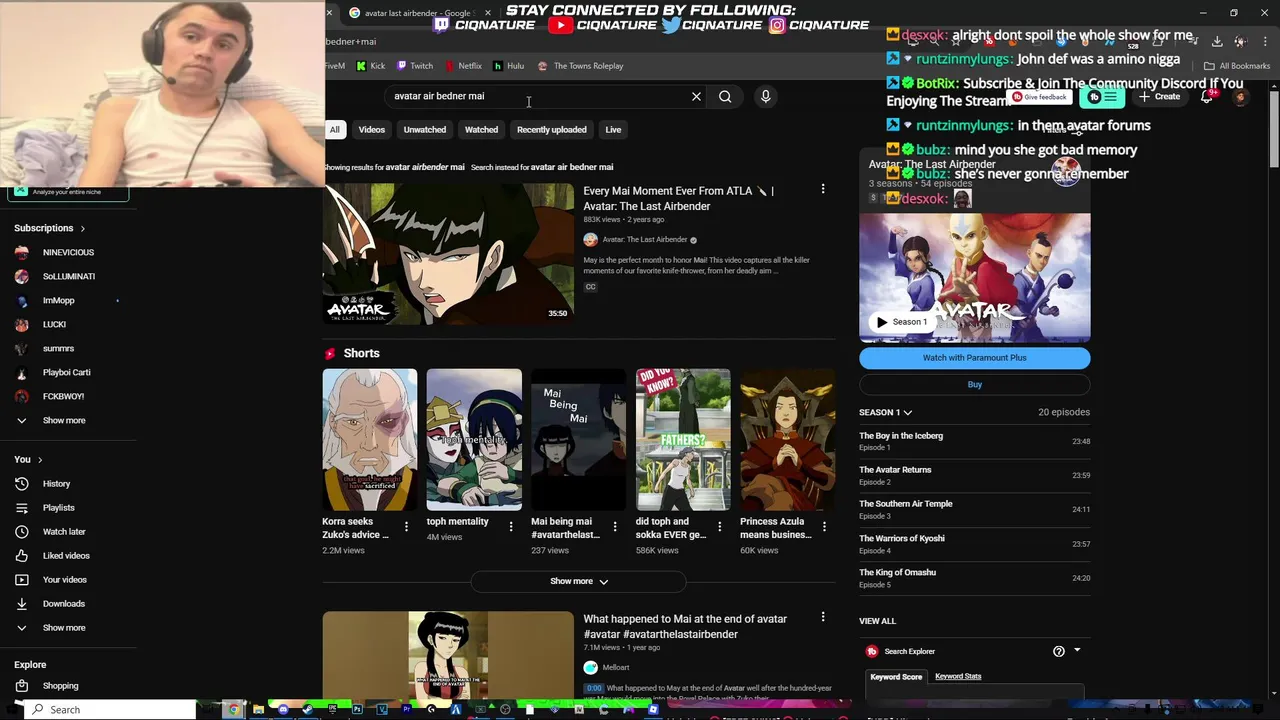Open the YouTube account profile avatar
Viewport: 1280px width, 720px height.
1241,97
